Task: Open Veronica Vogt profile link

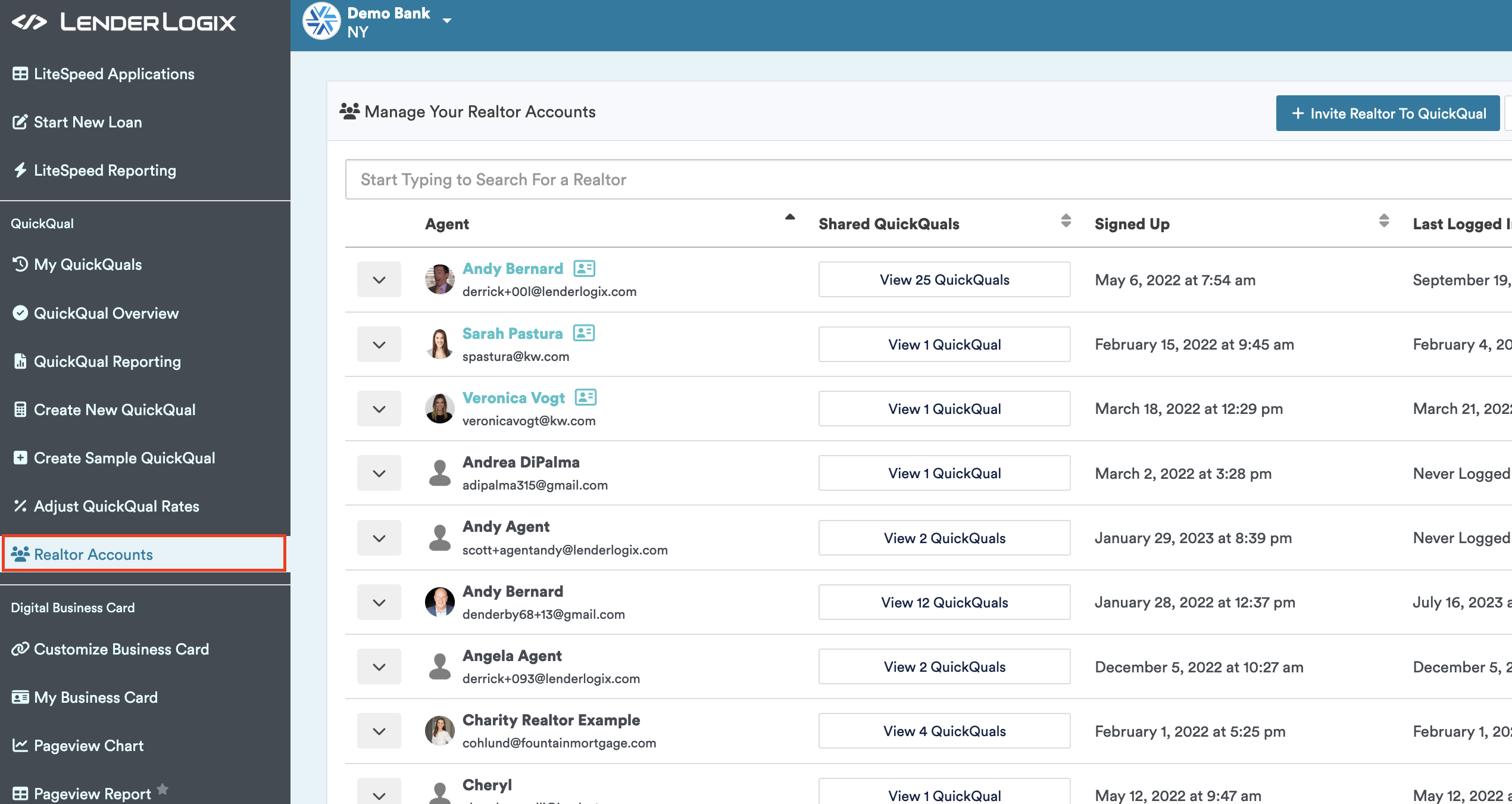Action: pos(514,398)
